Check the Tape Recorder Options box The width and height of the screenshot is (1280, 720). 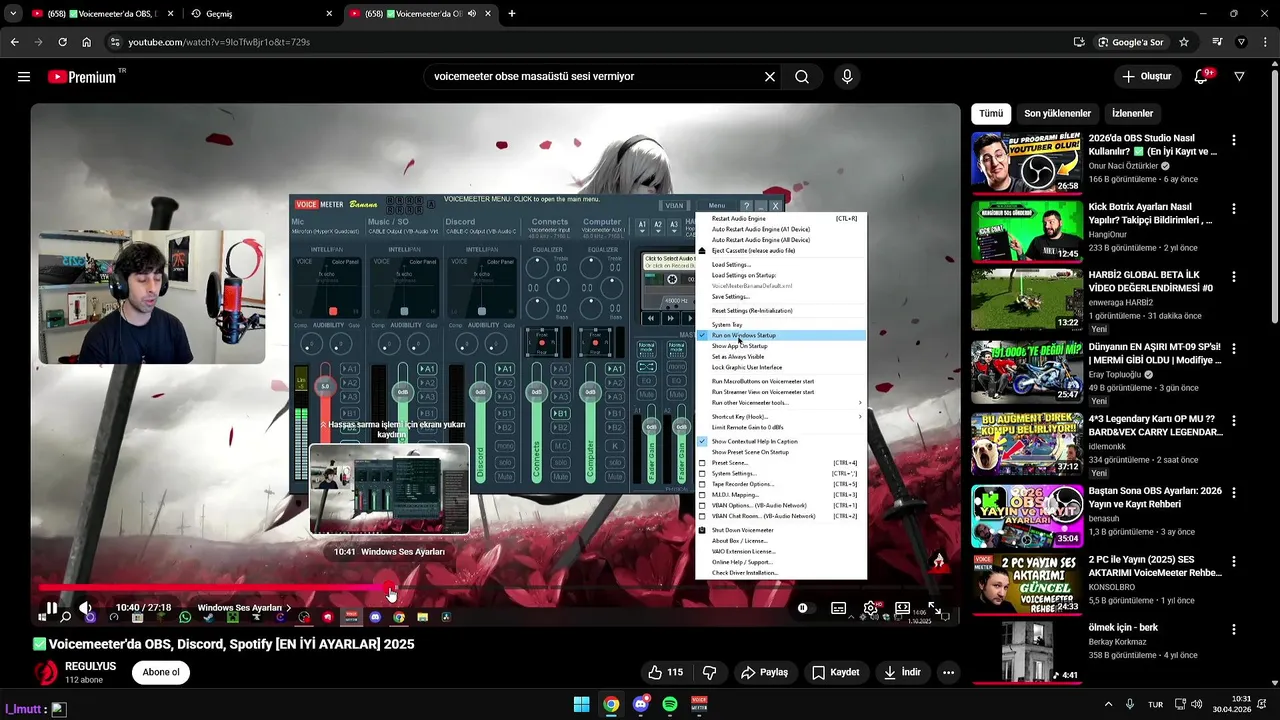tap(702, 484)
